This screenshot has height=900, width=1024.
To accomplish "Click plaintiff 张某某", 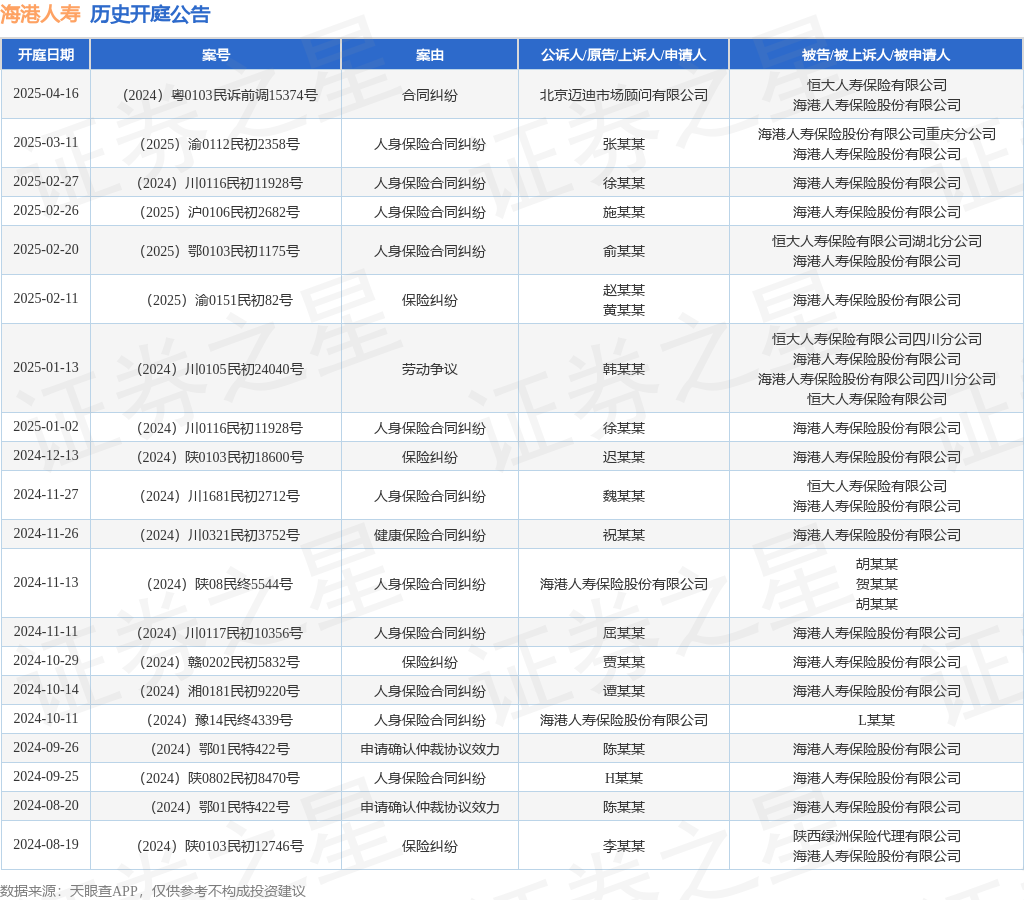I will pos(624,144).
